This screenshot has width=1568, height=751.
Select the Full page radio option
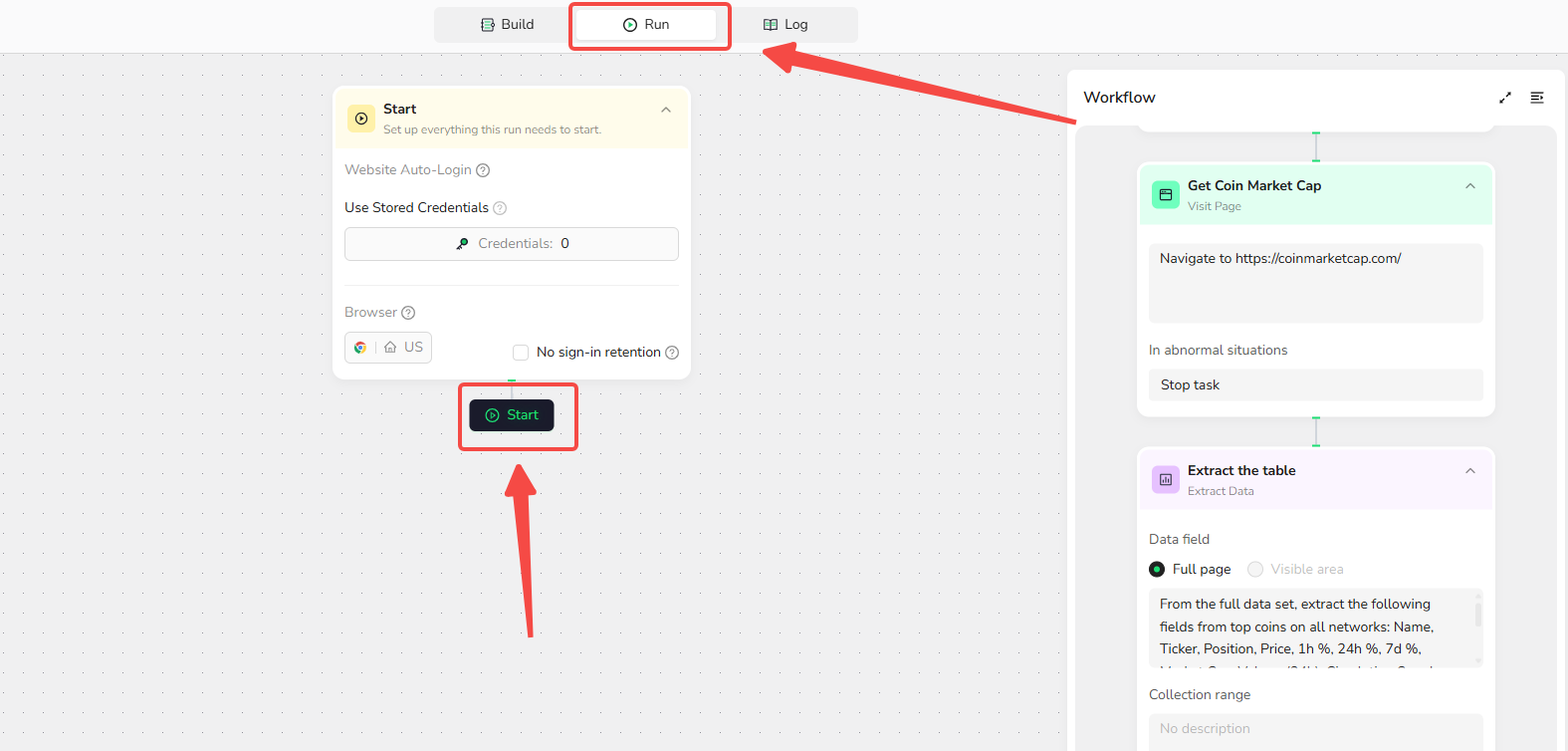point(1157,570)
